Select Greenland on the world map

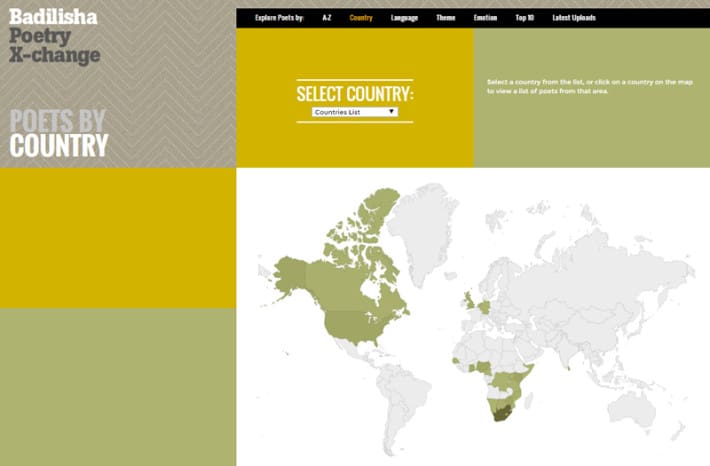(418, 215)
